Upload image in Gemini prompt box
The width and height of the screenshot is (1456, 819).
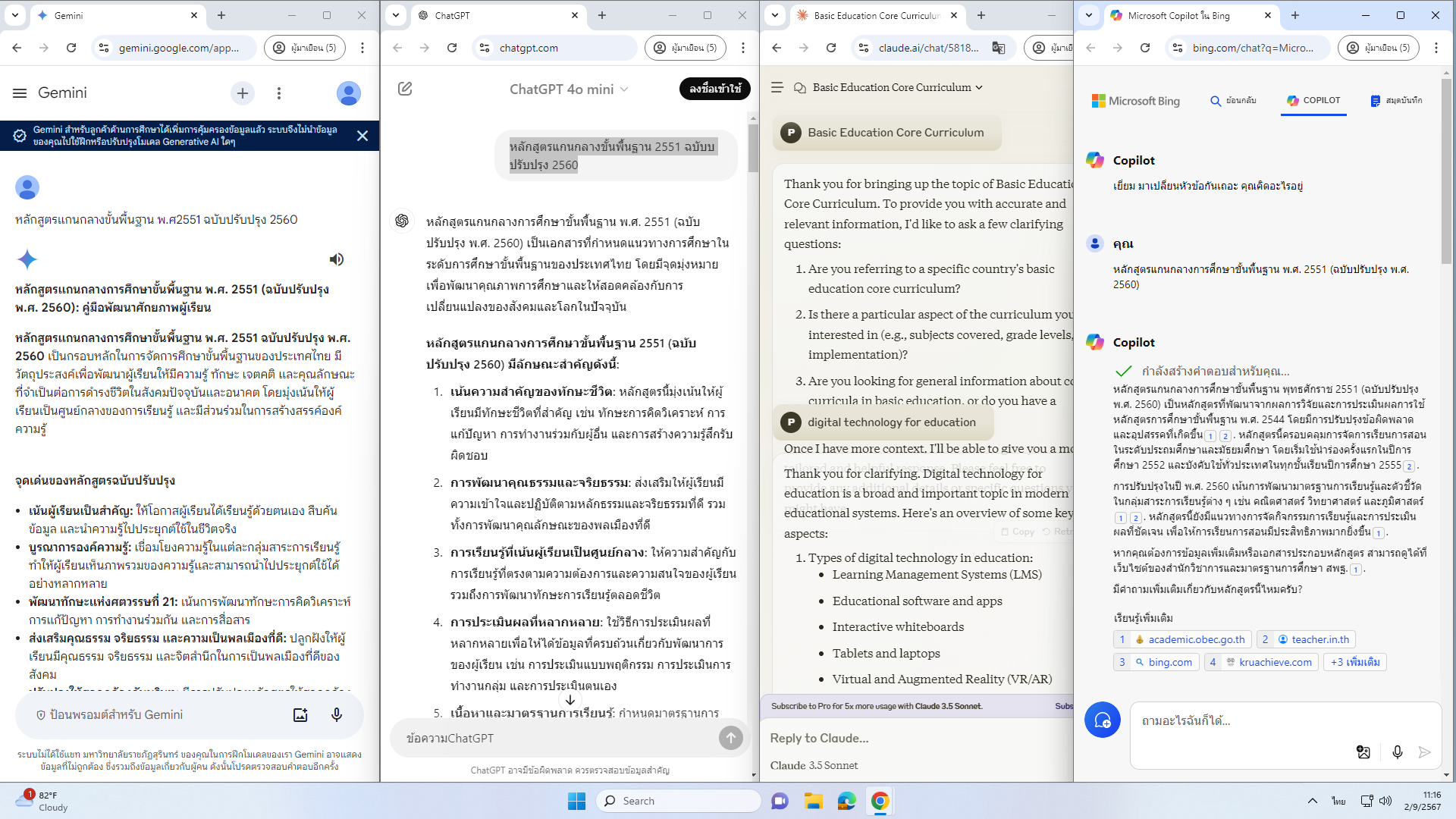coord(300,714)
